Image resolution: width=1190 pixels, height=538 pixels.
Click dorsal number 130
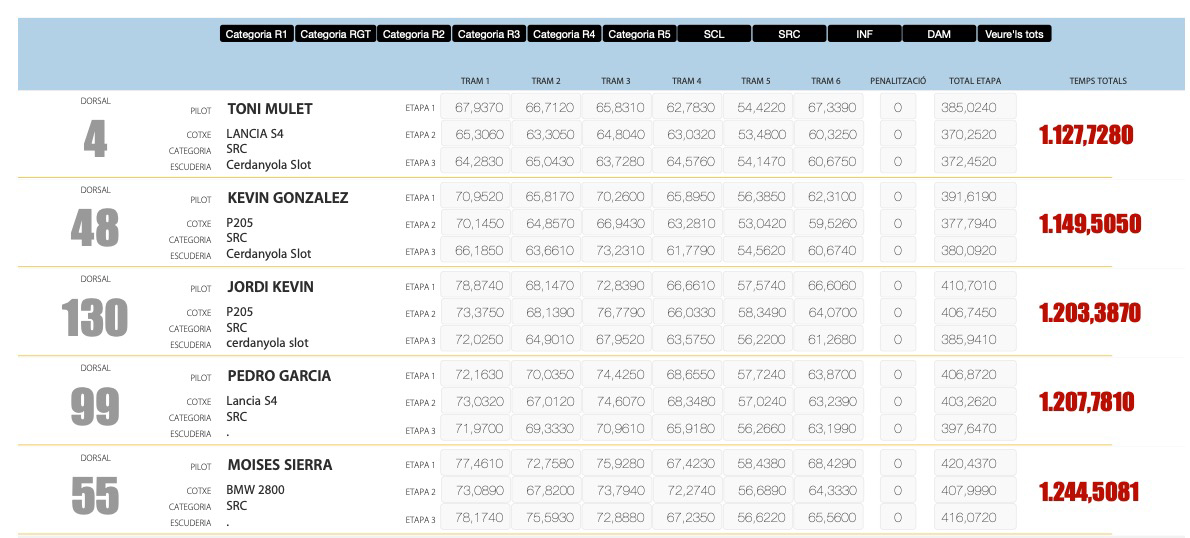click(x=95, y=318)
